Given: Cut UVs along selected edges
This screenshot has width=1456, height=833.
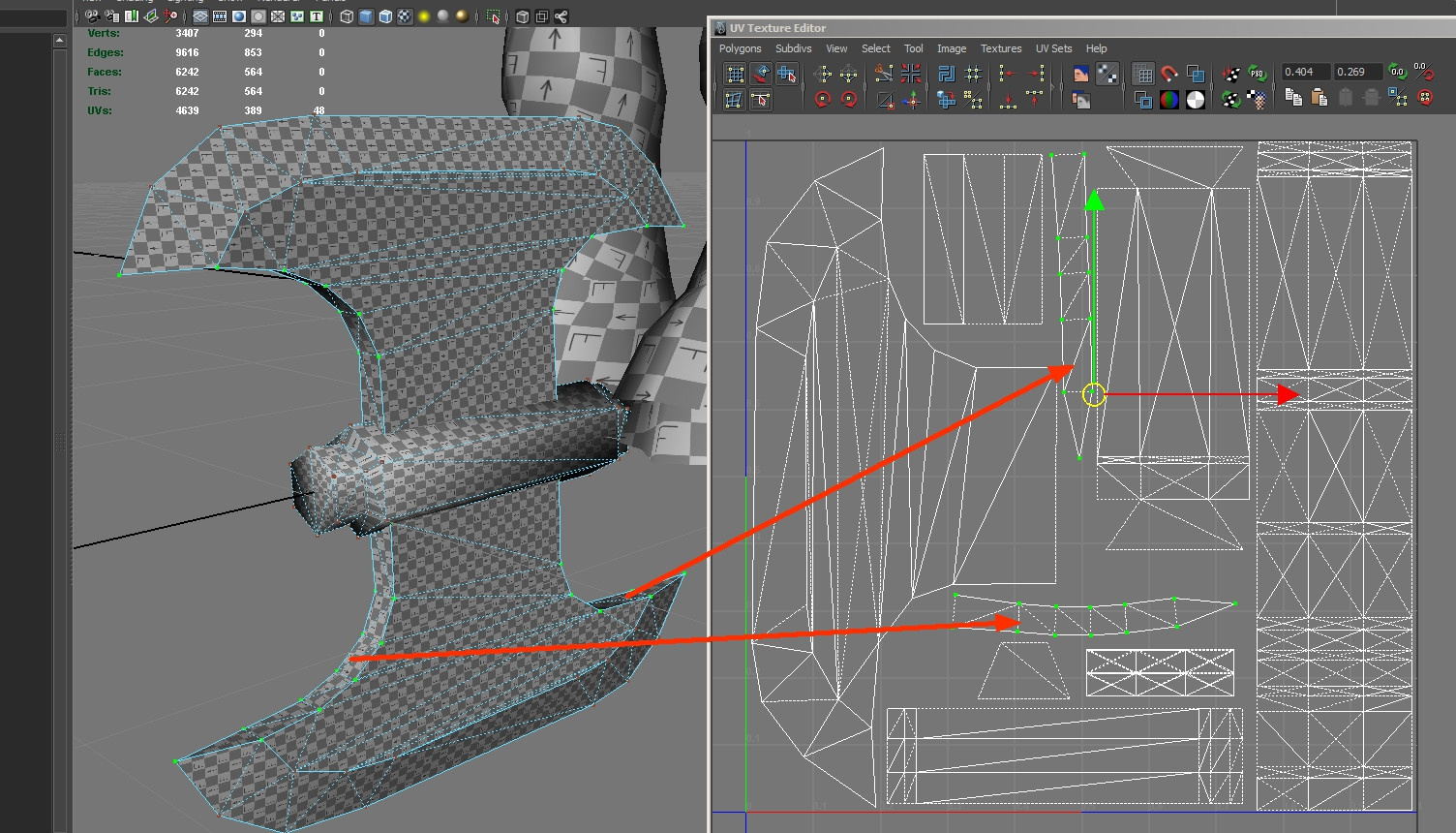Looking at the screenshot, I should click(x=884, y=75).
